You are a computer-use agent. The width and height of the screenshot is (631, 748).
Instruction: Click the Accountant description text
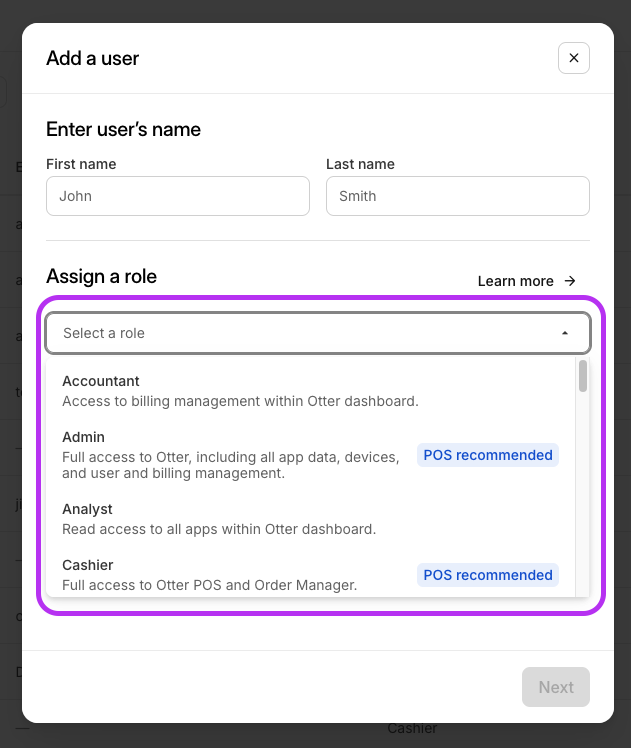[240, 401]
